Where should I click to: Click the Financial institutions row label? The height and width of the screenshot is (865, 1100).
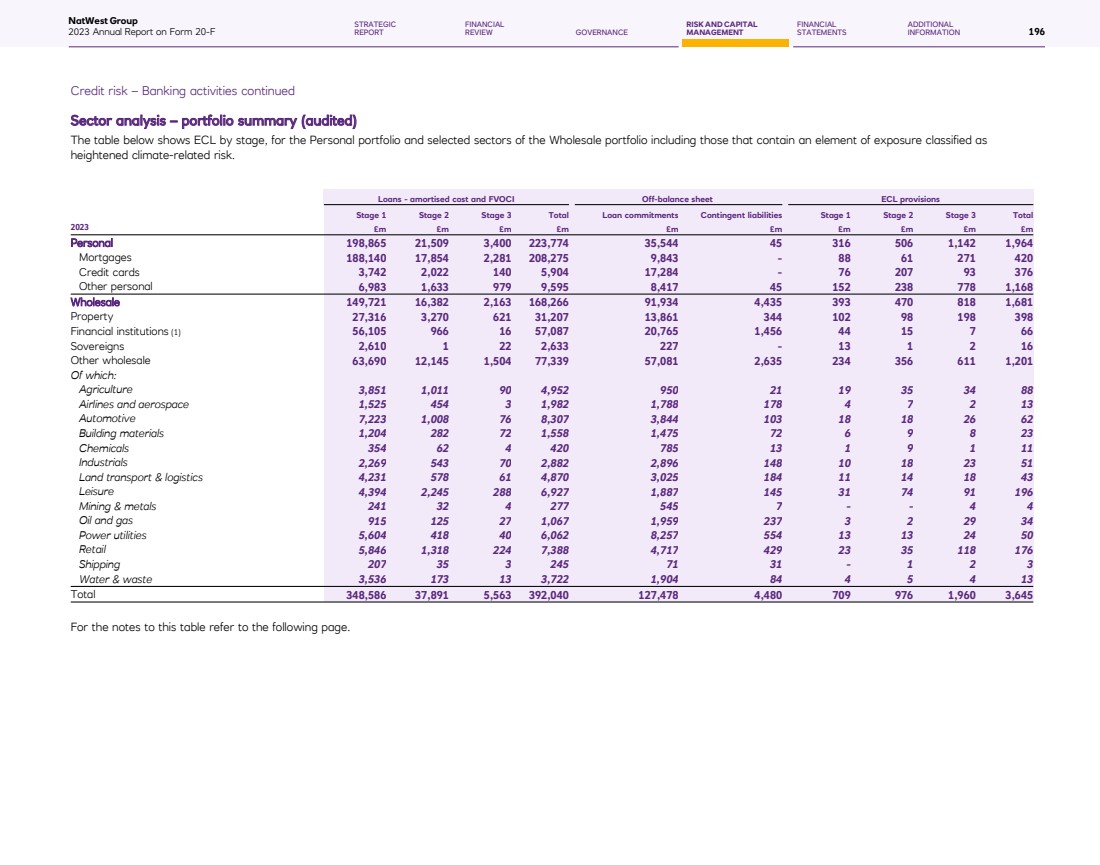124,331
